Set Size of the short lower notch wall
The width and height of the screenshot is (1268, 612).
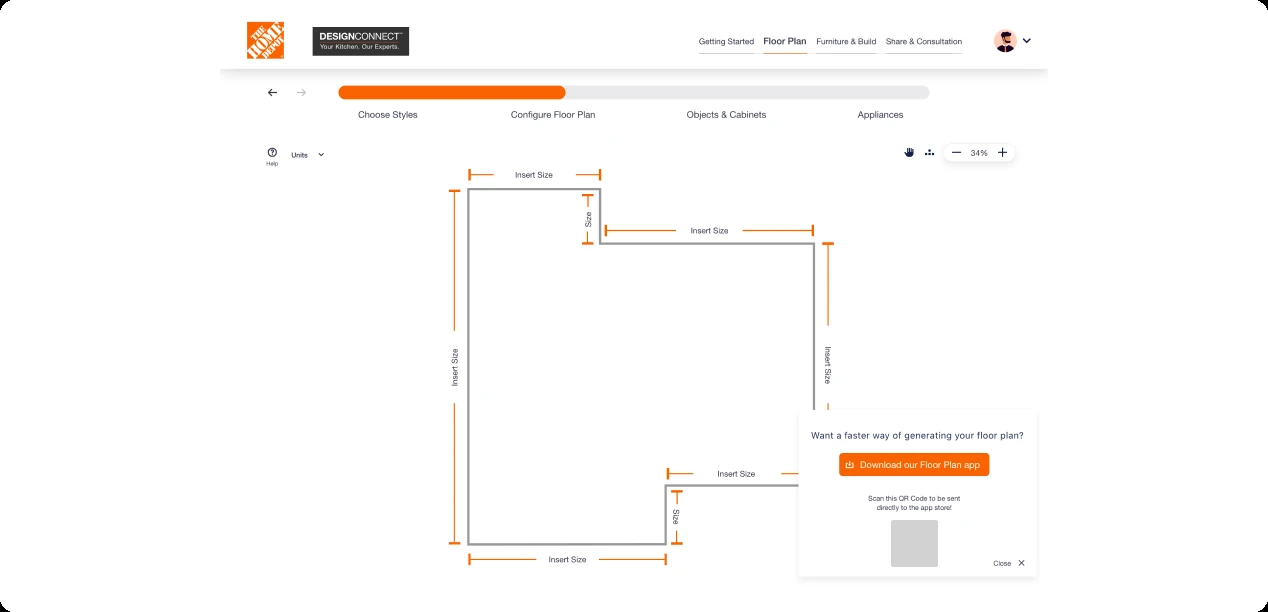[676, 517]
